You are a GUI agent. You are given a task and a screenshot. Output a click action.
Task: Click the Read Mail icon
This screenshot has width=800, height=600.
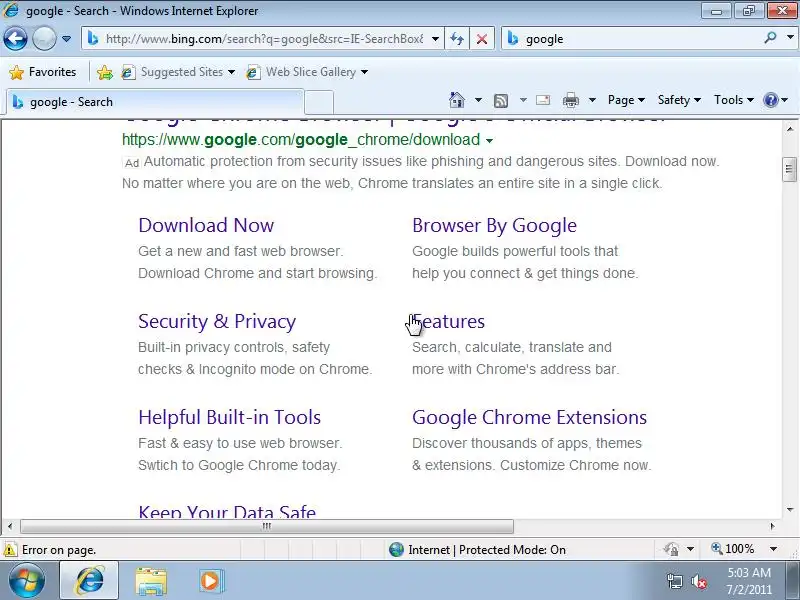[543, 100]
